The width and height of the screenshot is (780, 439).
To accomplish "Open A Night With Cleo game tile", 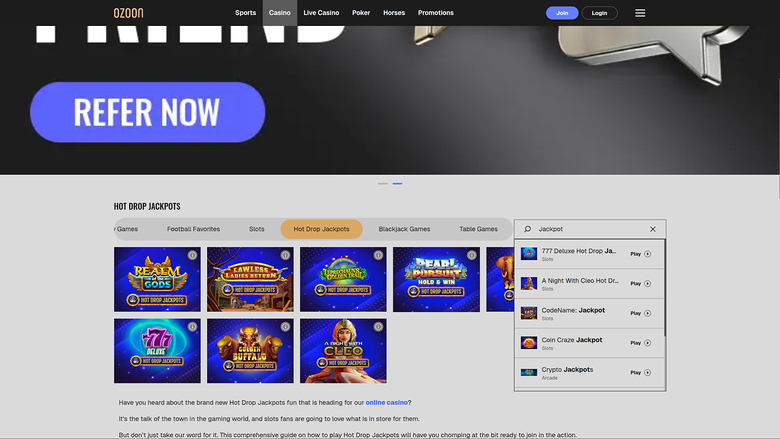I will click(343, 351).
